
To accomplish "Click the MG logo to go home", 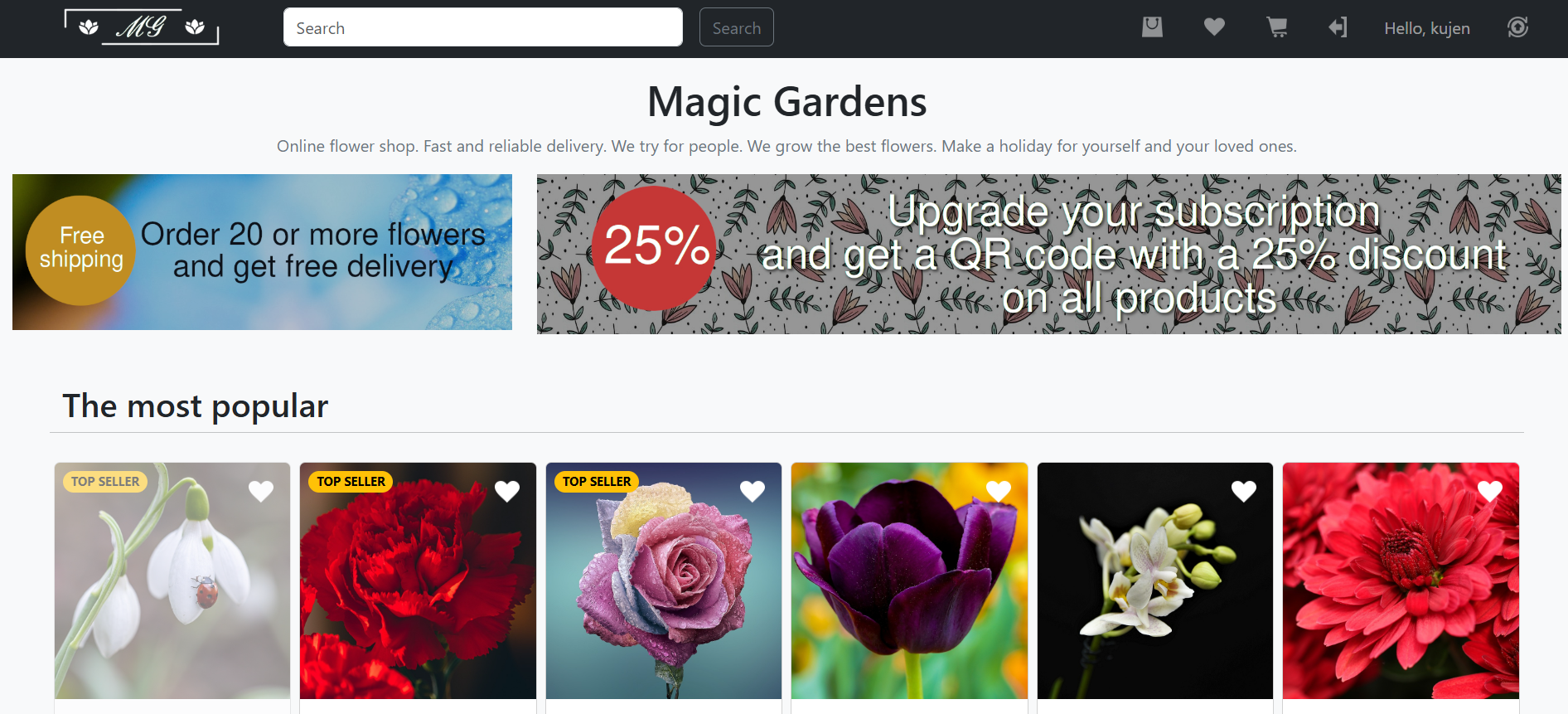I will coord(142,27).
